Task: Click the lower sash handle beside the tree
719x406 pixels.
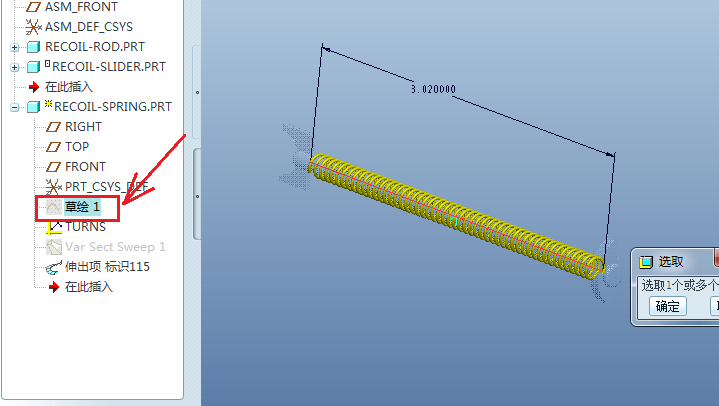Action: point(197,194)
